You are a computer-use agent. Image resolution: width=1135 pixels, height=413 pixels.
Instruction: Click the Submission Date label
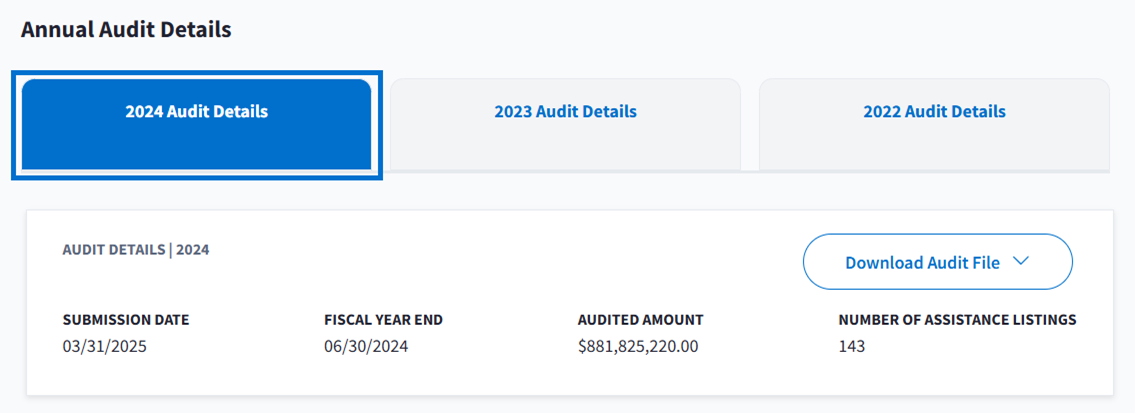126,320
